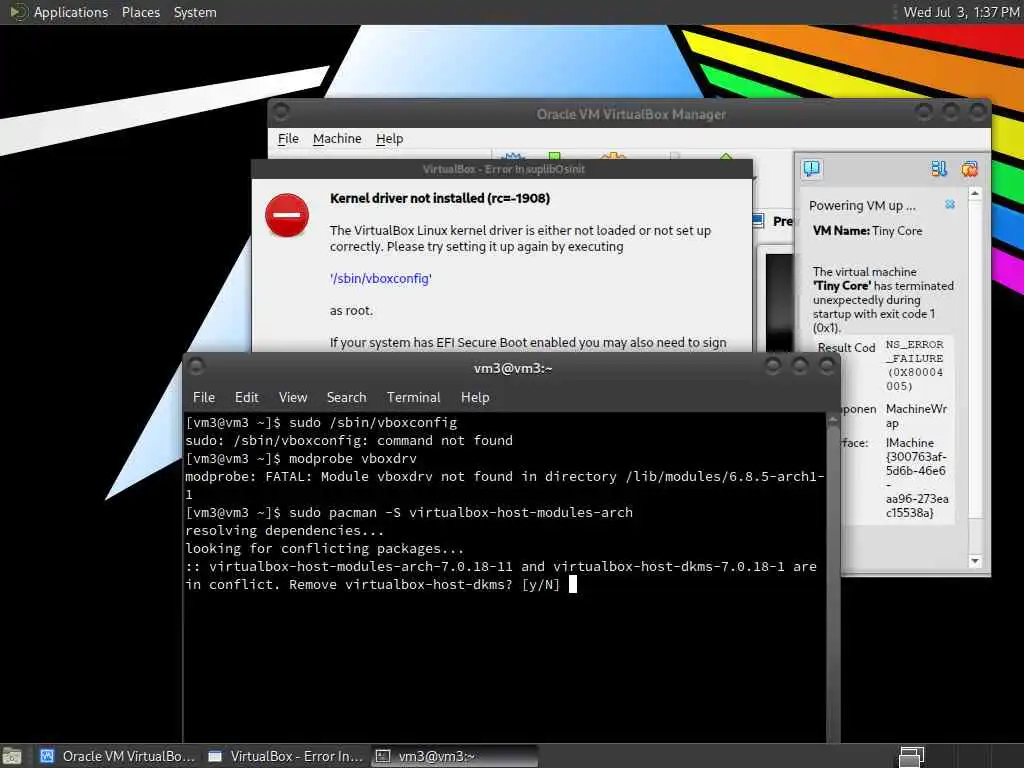Dismiss the Powering VM up notification

[950, 204]
